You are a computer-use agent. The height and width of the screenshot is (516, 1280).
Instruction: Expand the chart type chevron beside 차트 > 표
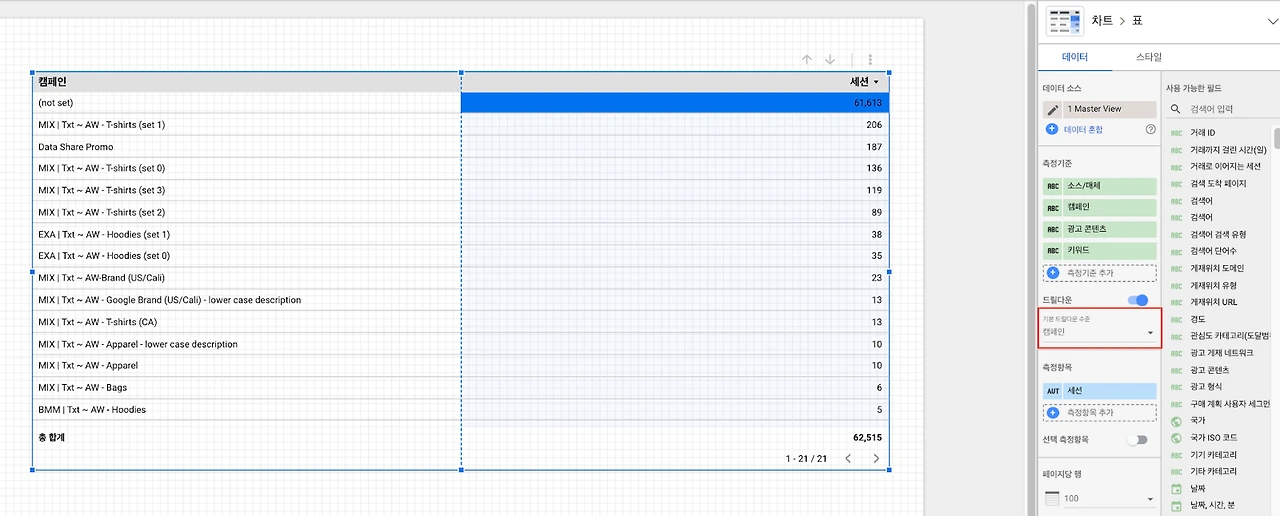1272,20
